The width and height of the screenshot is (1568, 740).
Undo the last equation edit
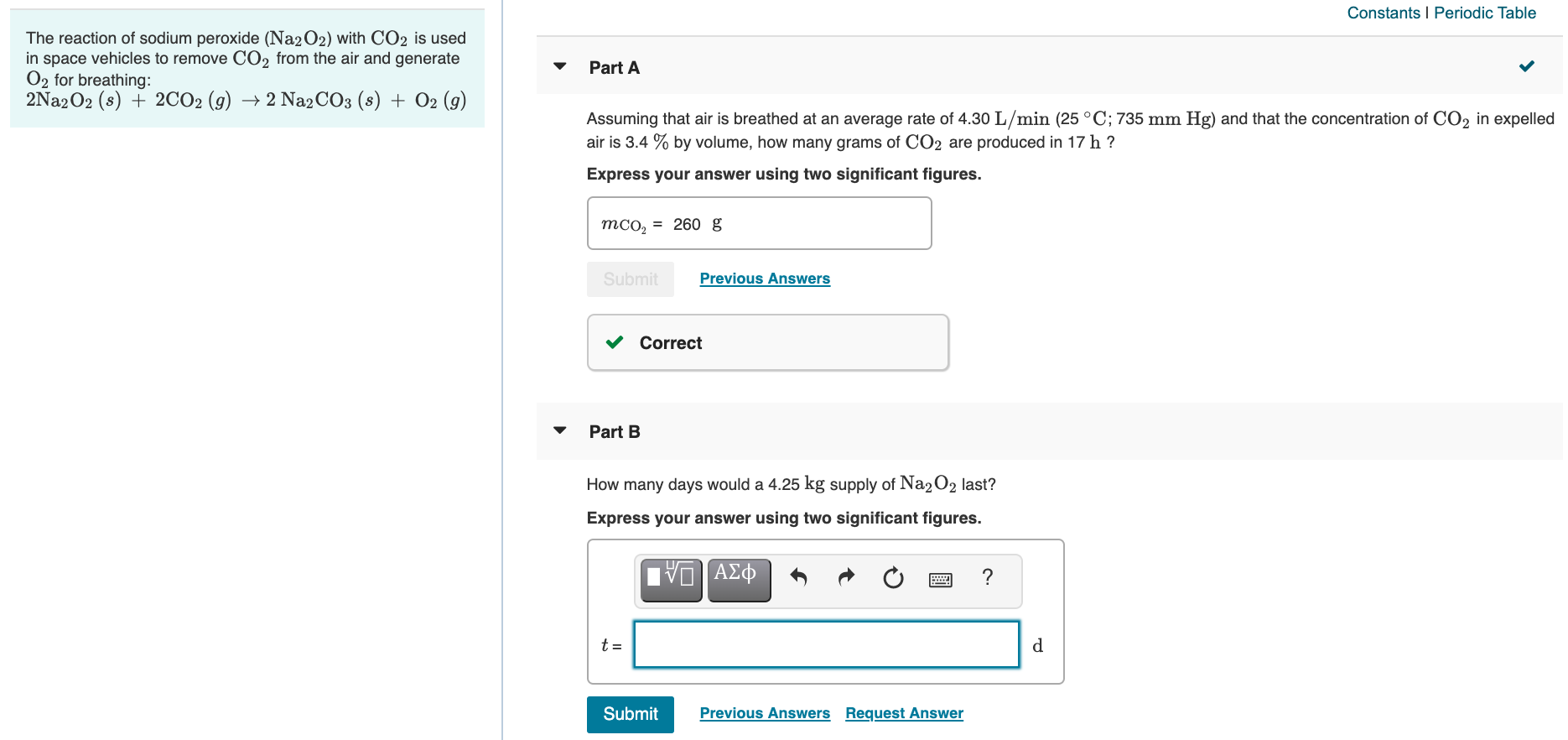pyautogui.click(x=797, y=579)
